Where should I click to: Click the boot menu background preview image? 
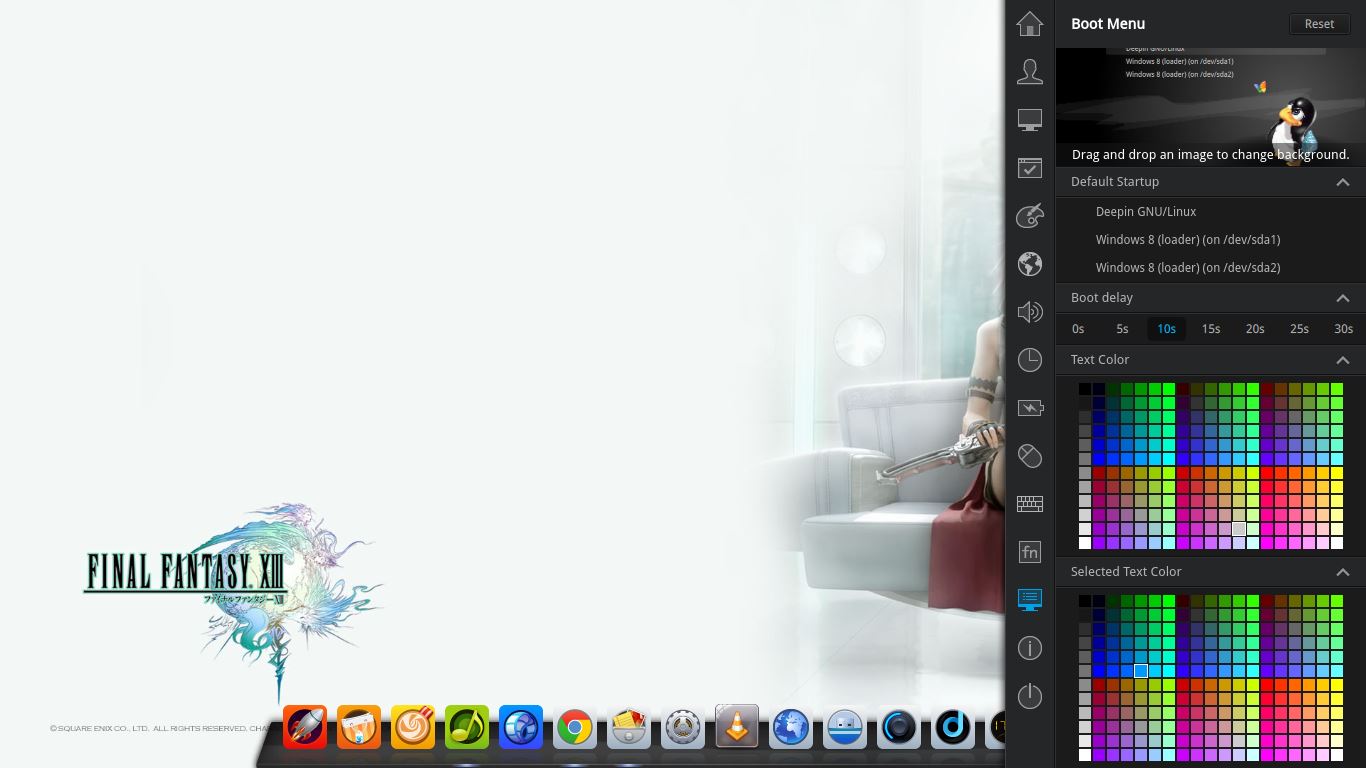click(x=1211, y=106)
